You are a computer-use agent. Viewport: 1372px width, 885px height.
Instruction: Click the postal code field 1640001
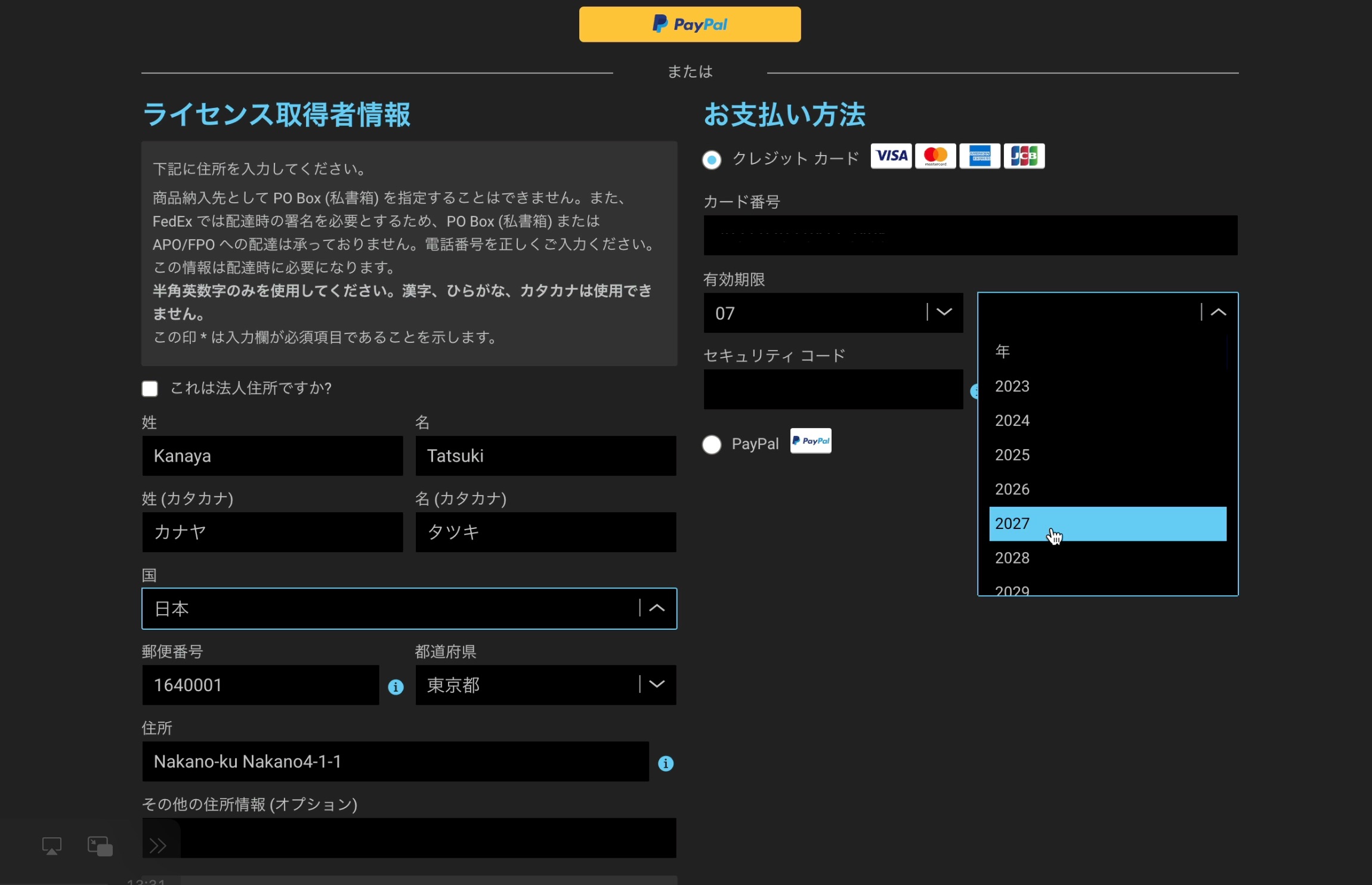click(261, 685)
